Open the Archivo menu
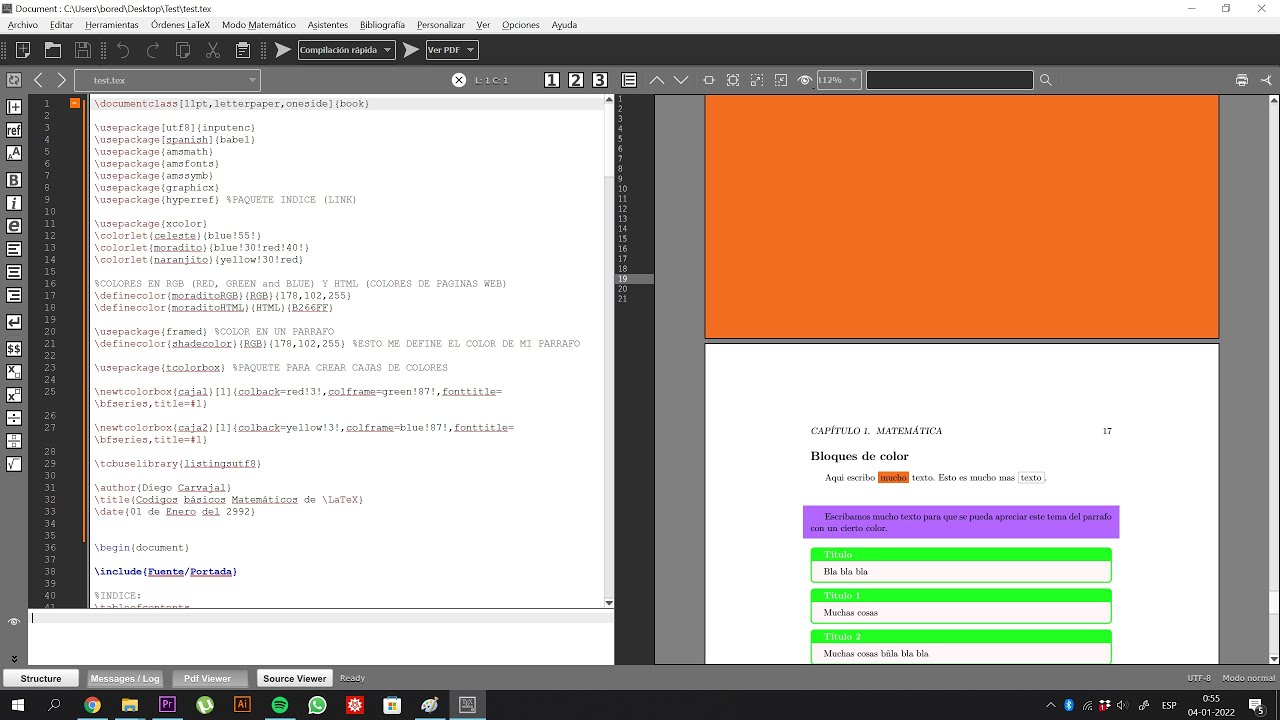 pos(23,25)
